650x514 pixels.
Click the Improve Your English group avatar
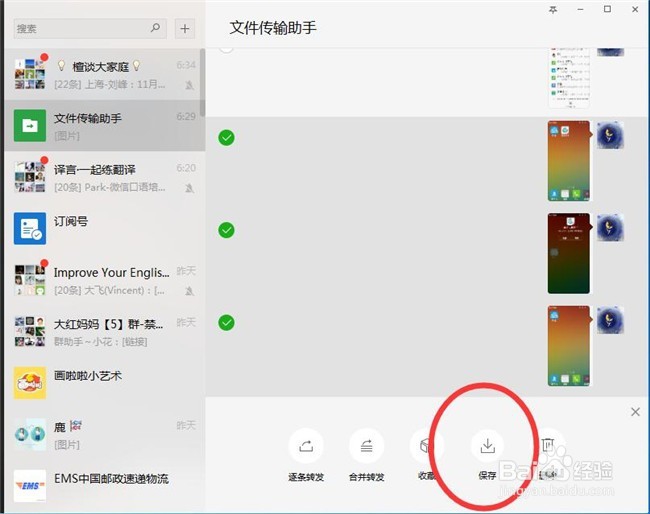(30, 280)
